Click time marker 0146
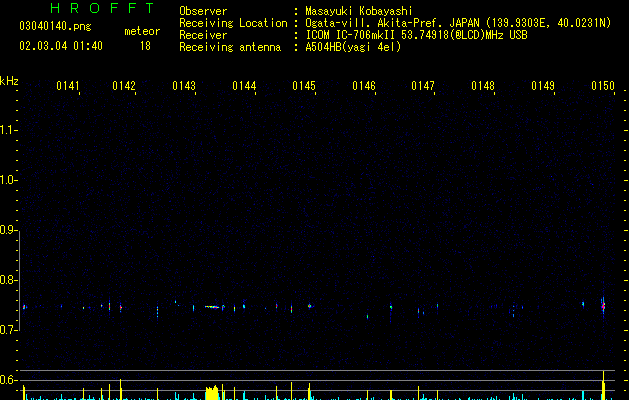This screenshot has width=629, height=400. pos(364,86)
